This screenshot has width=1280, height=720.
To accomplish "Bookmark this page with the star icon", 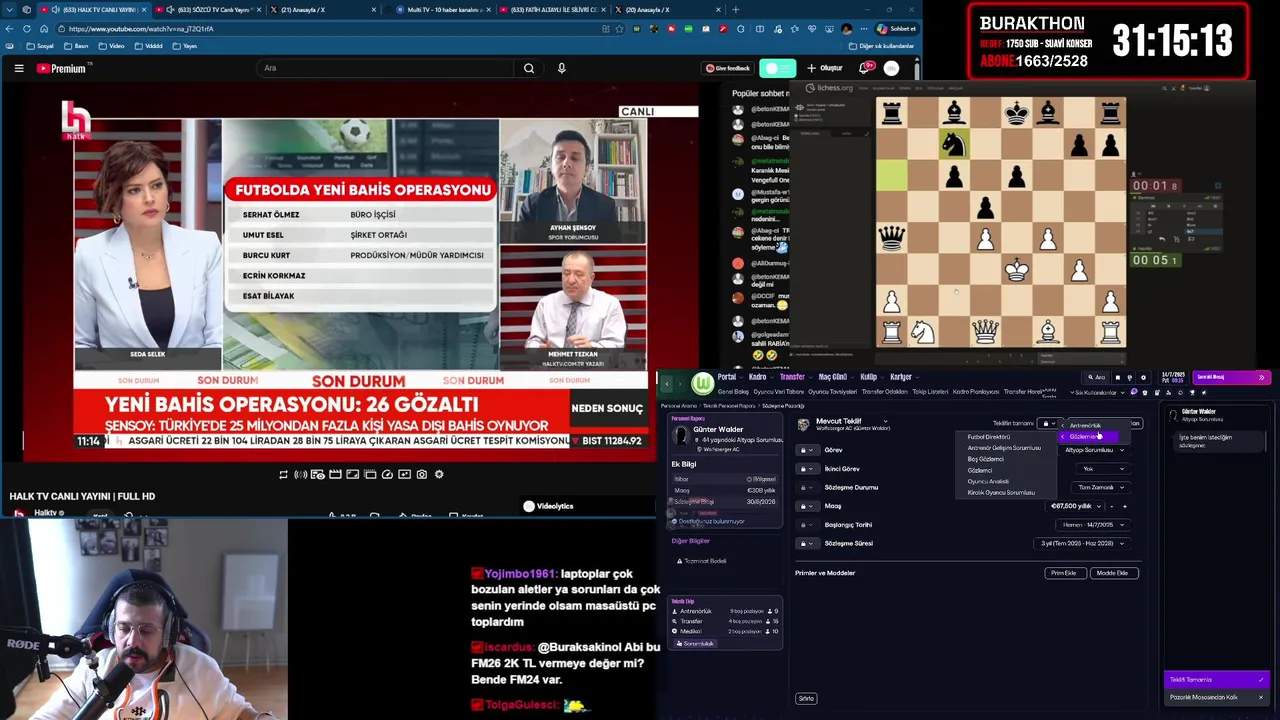I will point(621,28).
